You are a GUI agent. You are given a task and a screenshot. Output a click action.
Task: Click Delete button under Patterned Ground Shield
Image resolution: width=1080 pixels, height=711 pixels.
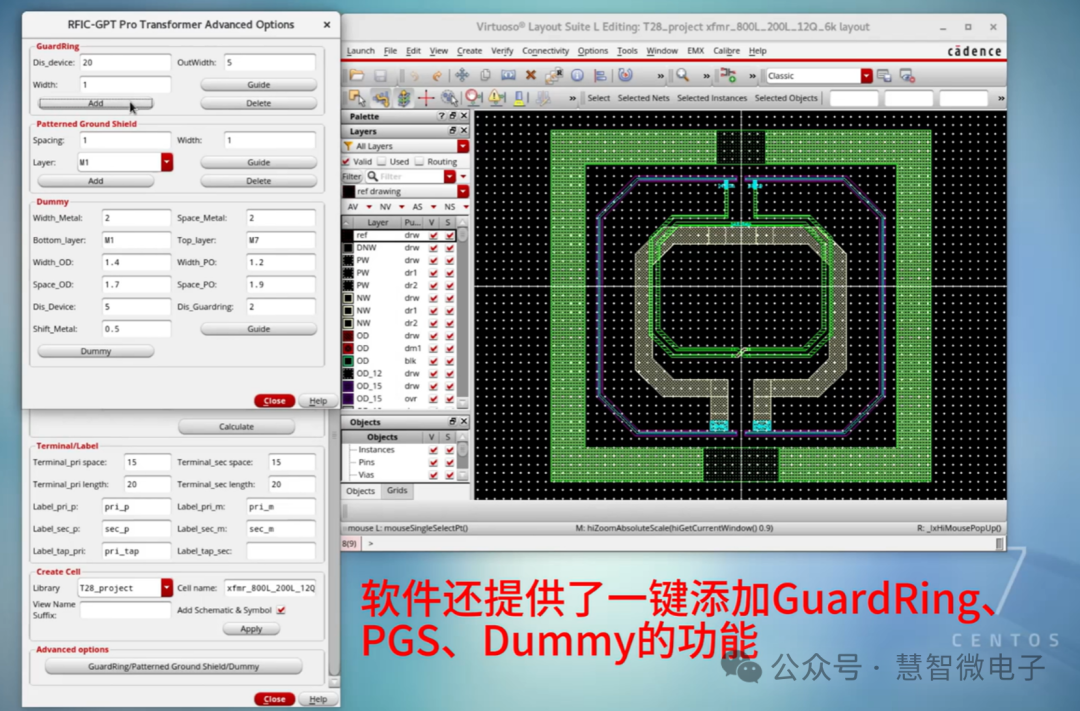pos(258,181)
